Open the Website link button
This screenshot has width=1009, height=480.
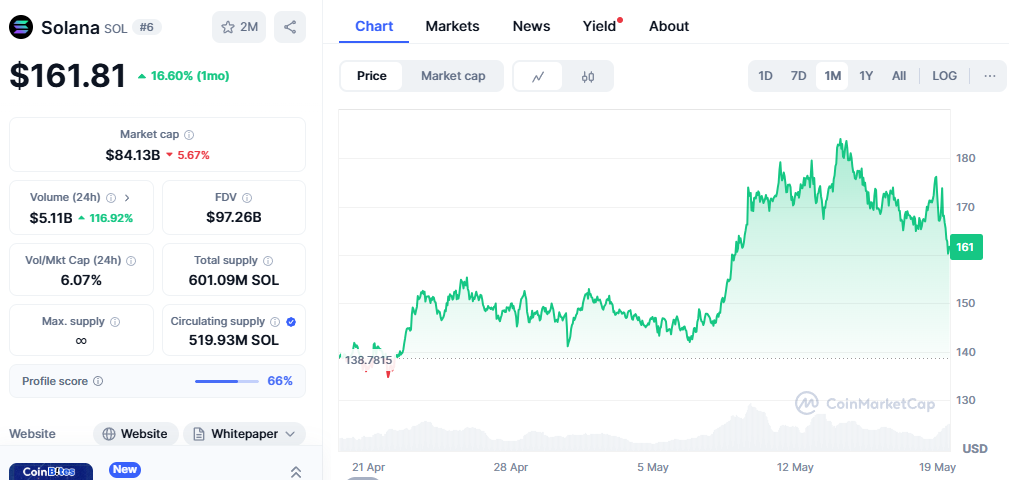pyautogui.click(x=136, y=434)
